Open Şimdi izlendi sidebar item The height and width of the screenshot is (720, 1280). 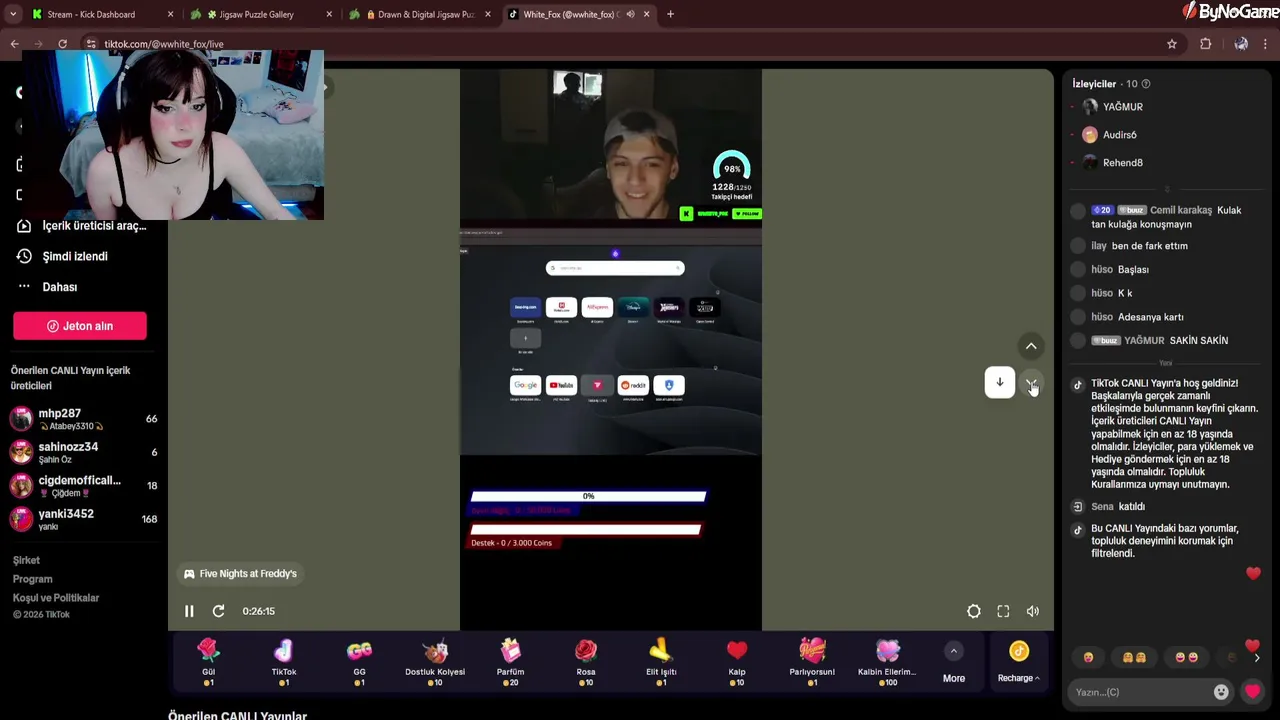tap(63, 256)
